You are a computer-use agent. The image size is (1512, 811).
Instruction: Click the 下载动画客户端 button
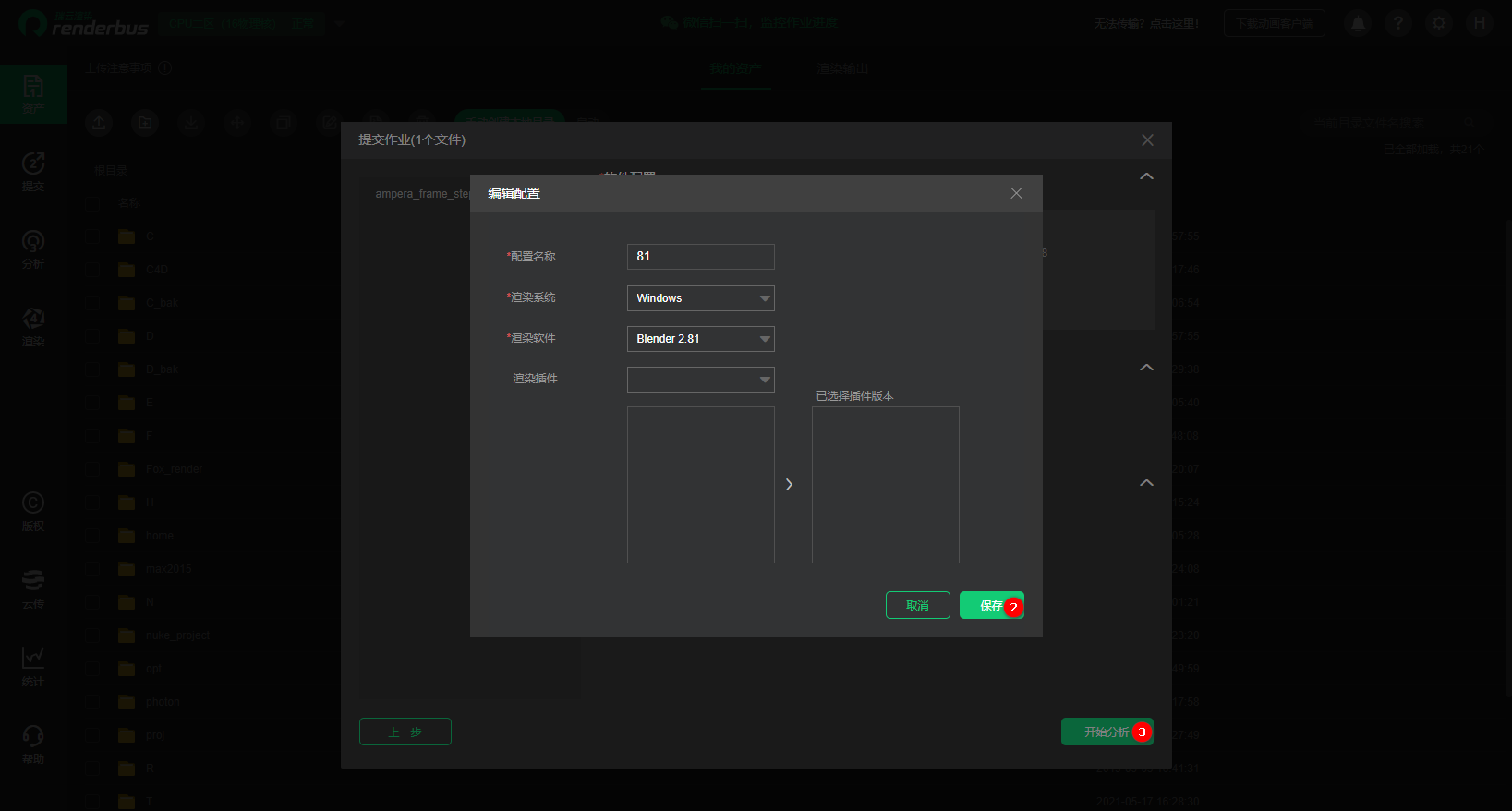click(1275, 23)
